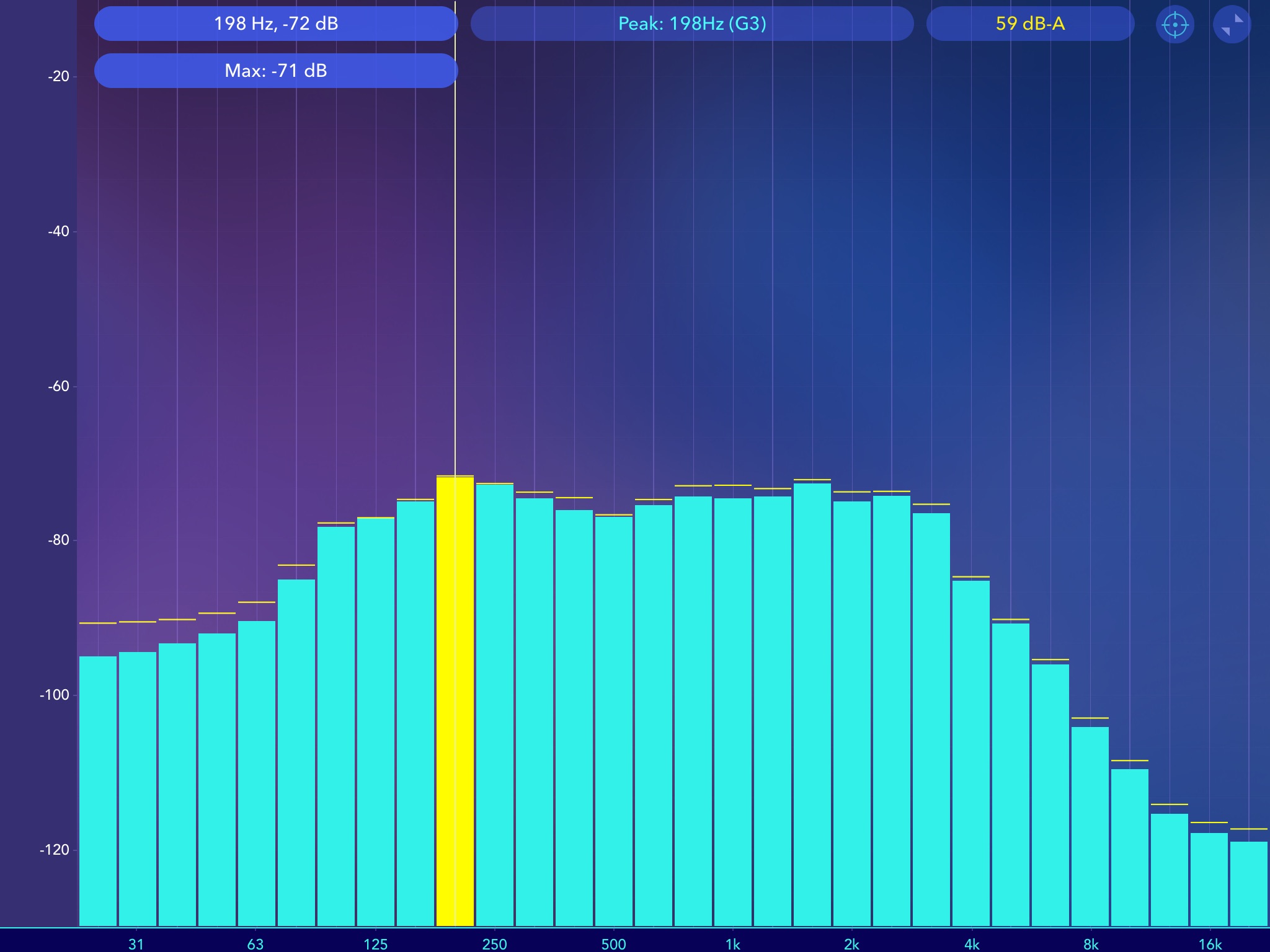The height and width of the screenshot is (952, 1270).
Task: Tap the Max: -71 dB readout
Action: coord(276,71)
